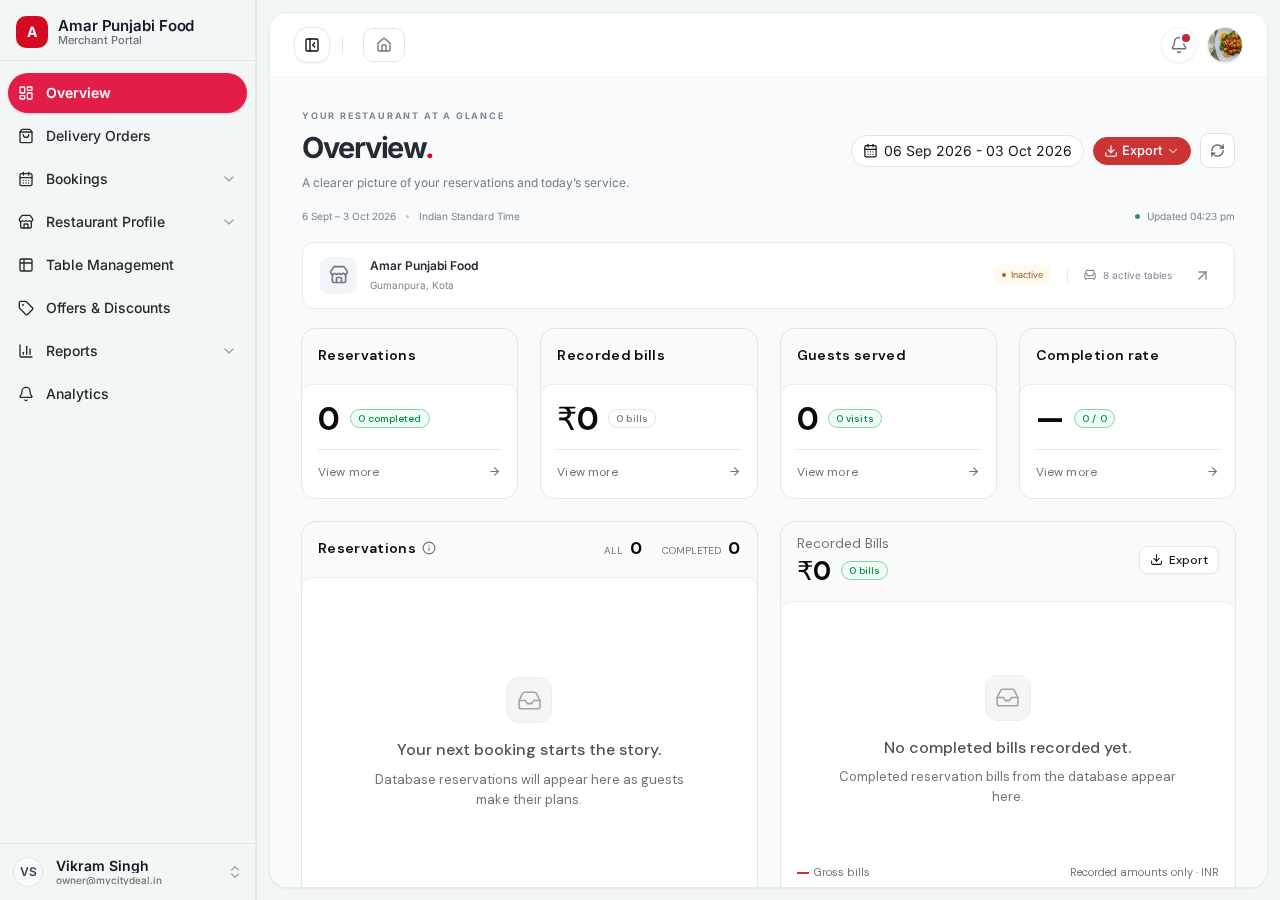Image resolution: width=1280 pixels, height=900 pixels.
Task: Click the arrow icon in Completion rate card
Action: 1212,472
